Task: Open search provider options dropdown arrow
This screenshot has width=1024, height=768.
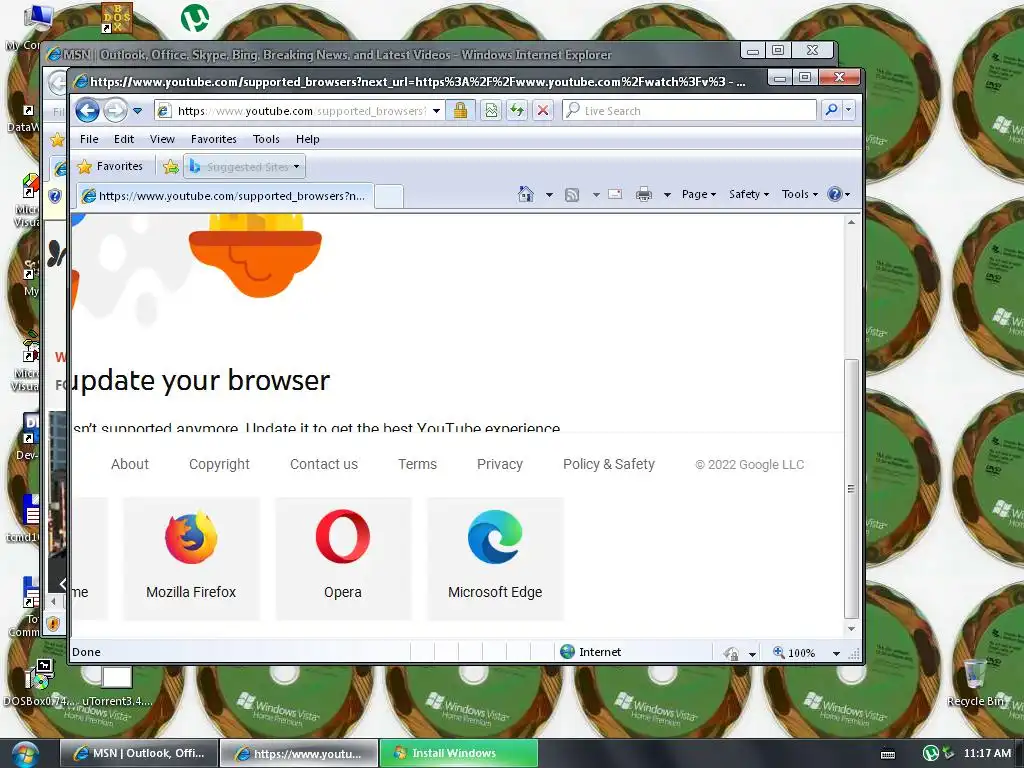Action: [848, 110]
